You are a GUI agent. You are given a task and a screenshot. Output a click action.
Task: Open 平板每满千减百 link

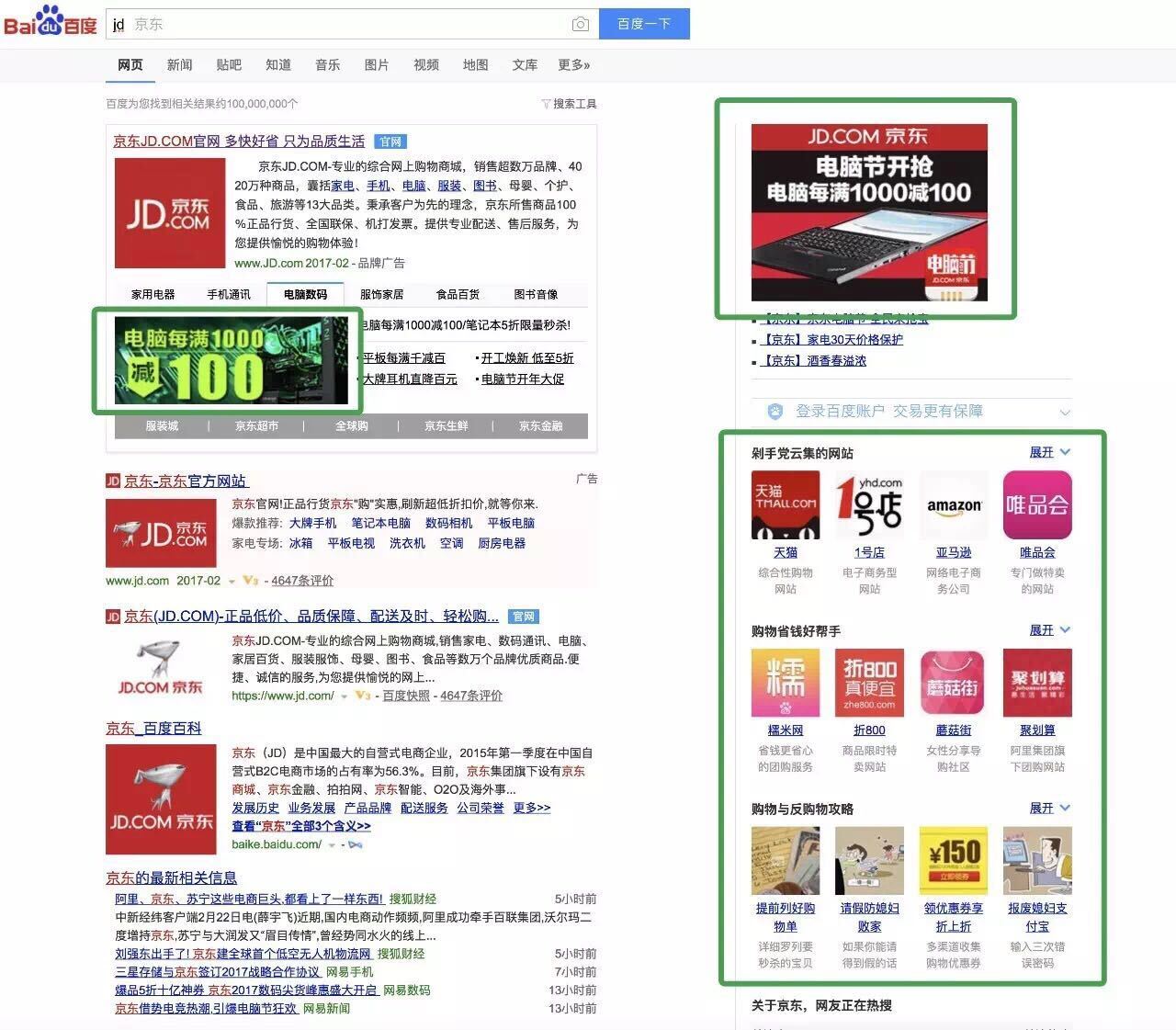[x=403, y=358]
